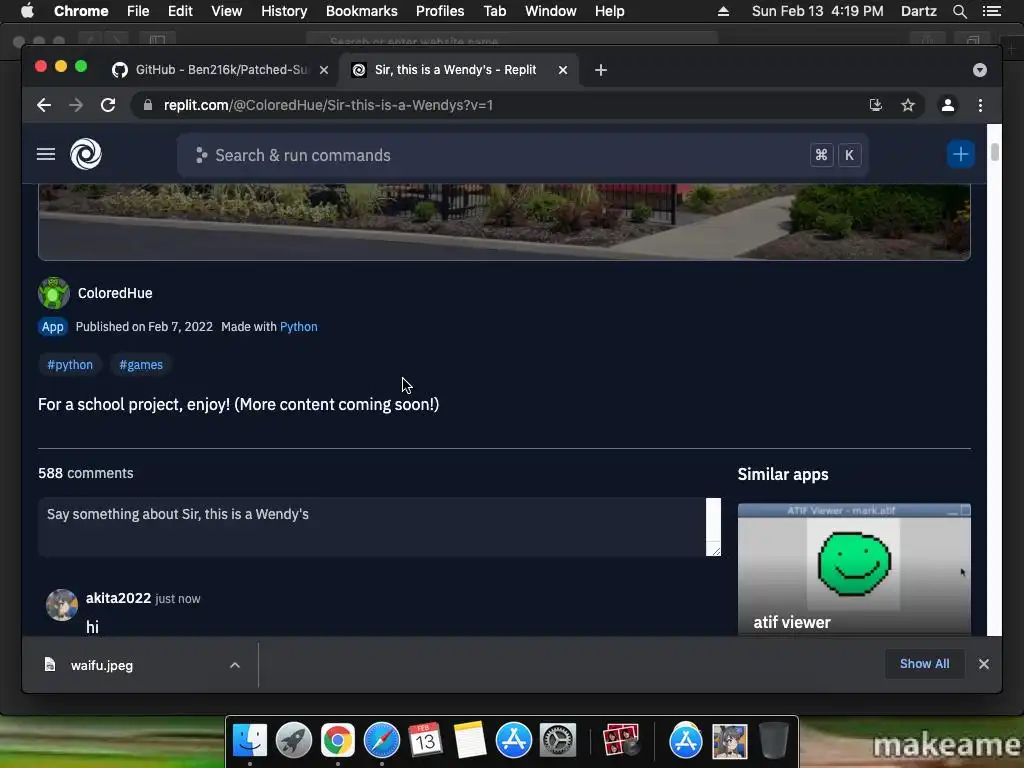Close the GitHub tab
Image resolution: width=1024 pixels, height=768 pixels.
point(324,70)
